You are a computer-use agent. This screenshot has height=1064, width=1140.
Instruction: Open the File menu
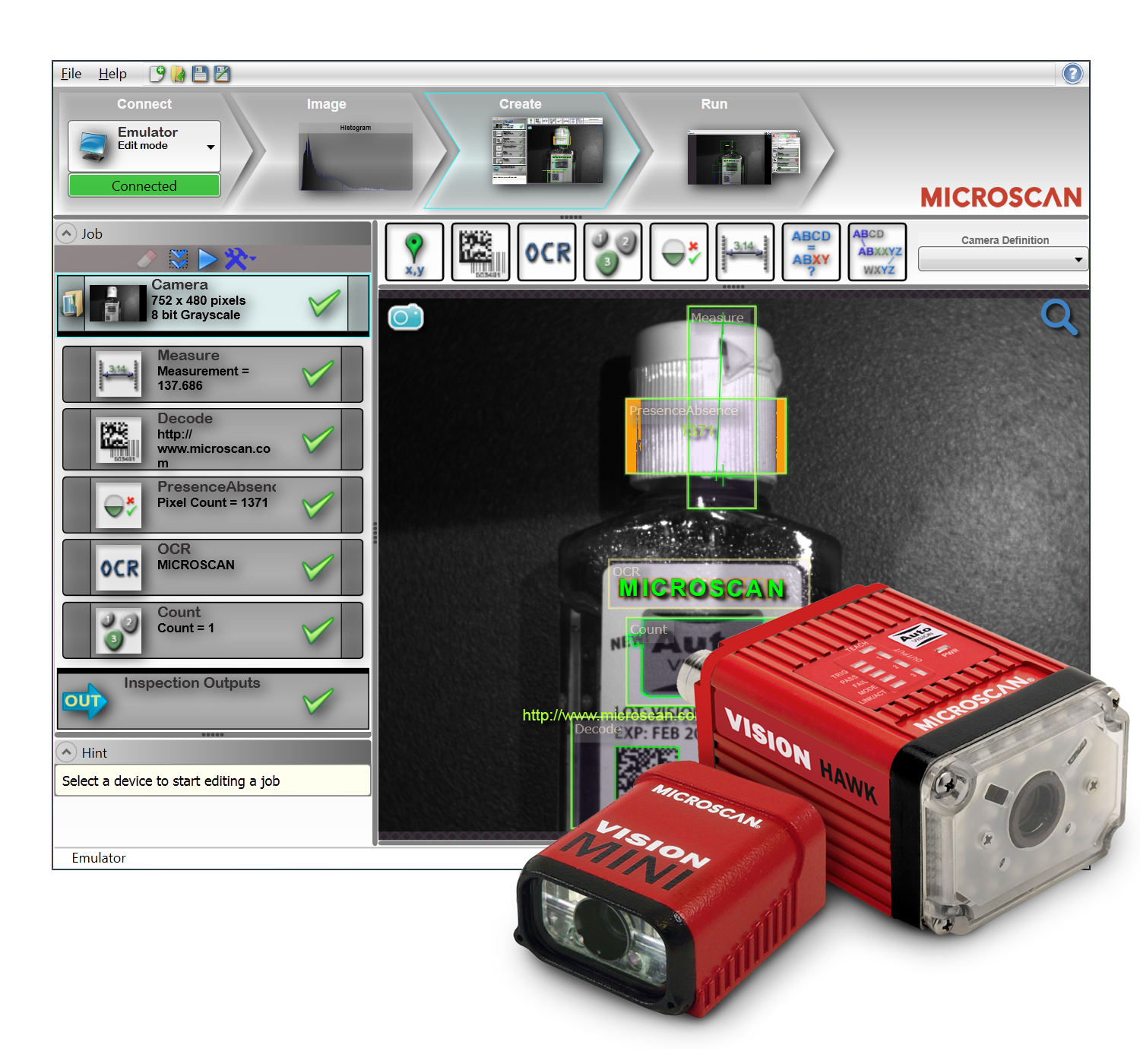click(x=70, y=74)
